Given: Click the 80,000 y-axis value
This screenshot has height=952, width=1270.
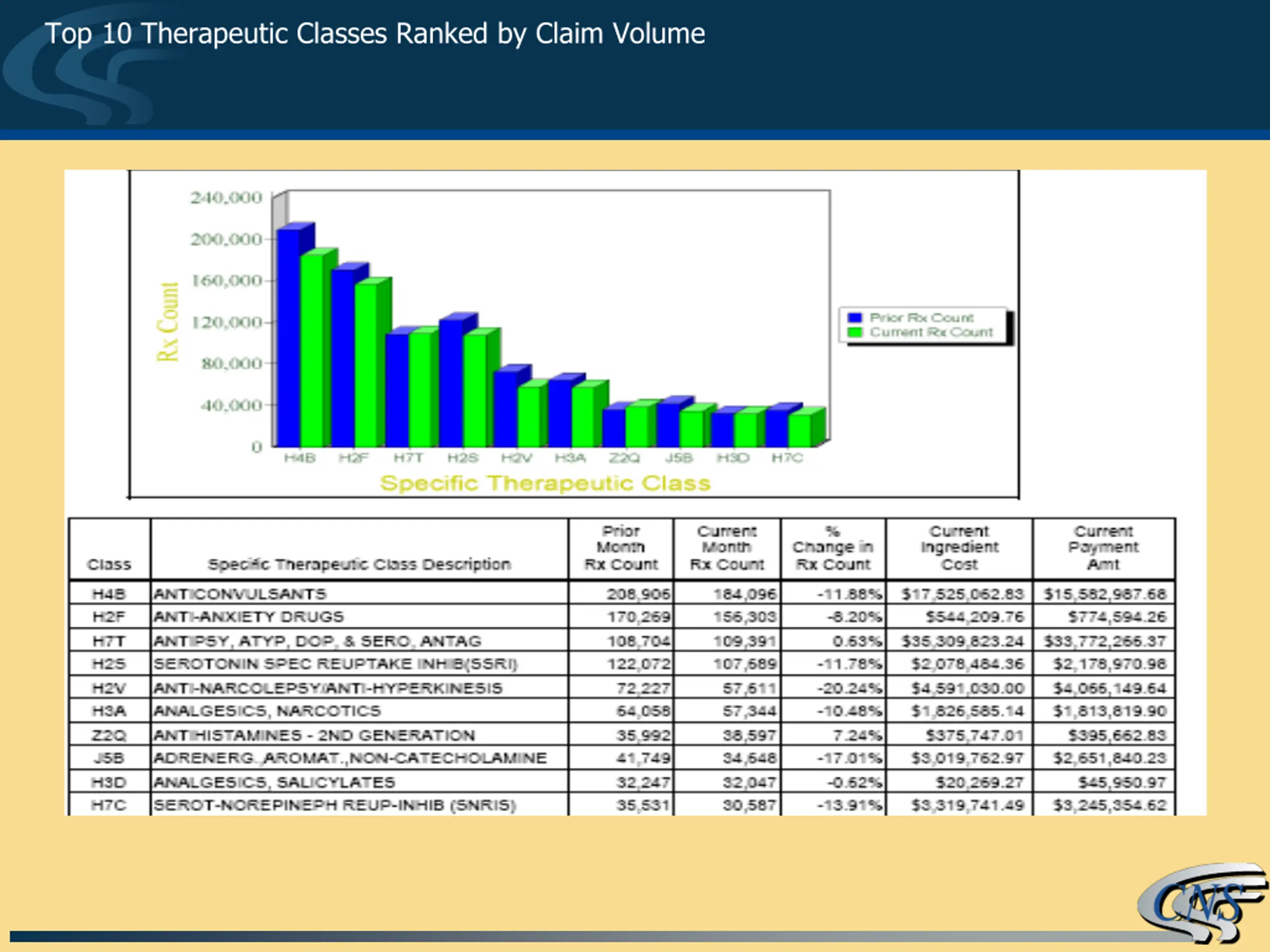Looking at the screenshot, I should [x=231, y=364].
